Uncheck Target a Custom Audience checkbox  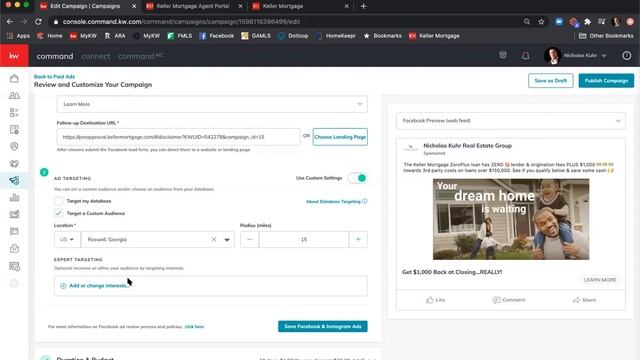(x=58, y=213)
